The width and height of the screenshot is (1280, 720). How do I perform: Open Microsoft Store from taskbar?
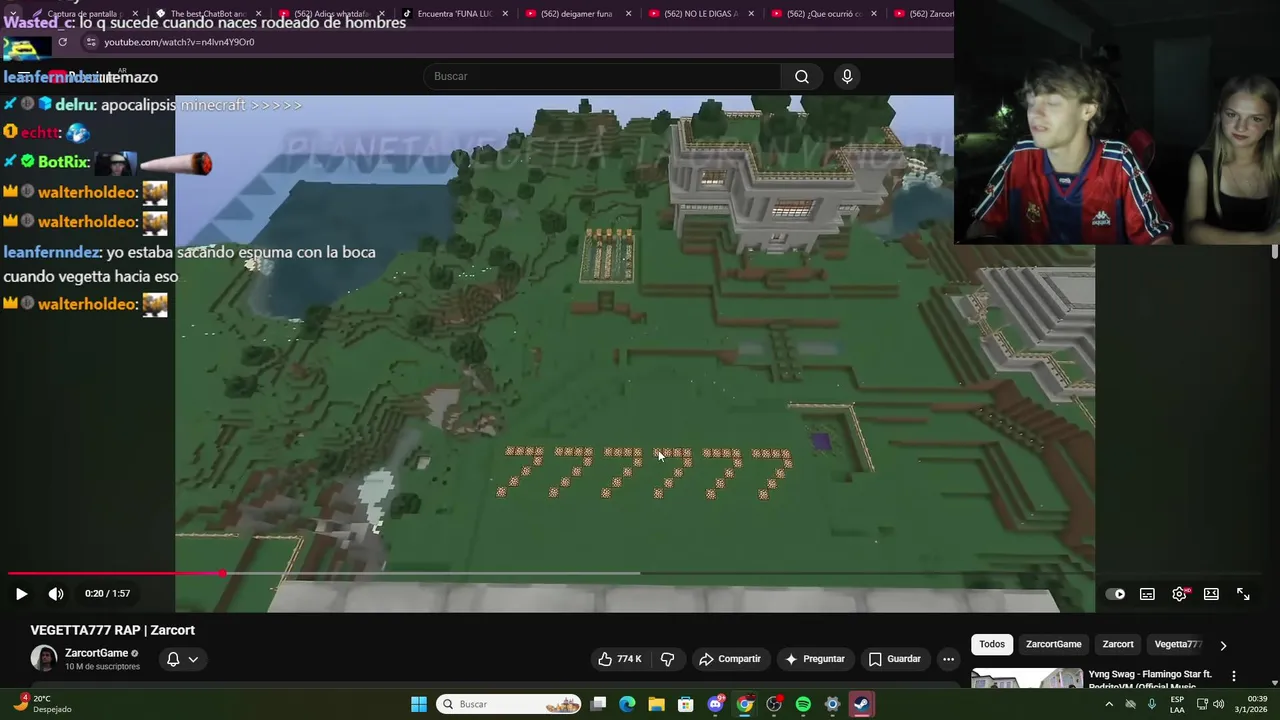coord(686,704)
